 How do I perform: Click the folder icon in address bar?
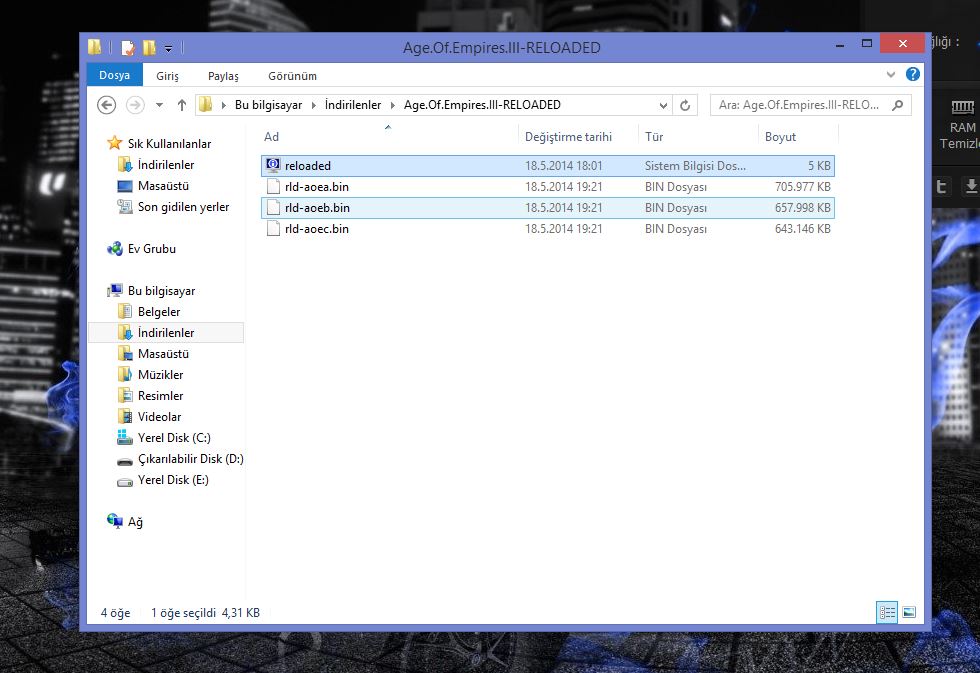click(x=205, y=104)
